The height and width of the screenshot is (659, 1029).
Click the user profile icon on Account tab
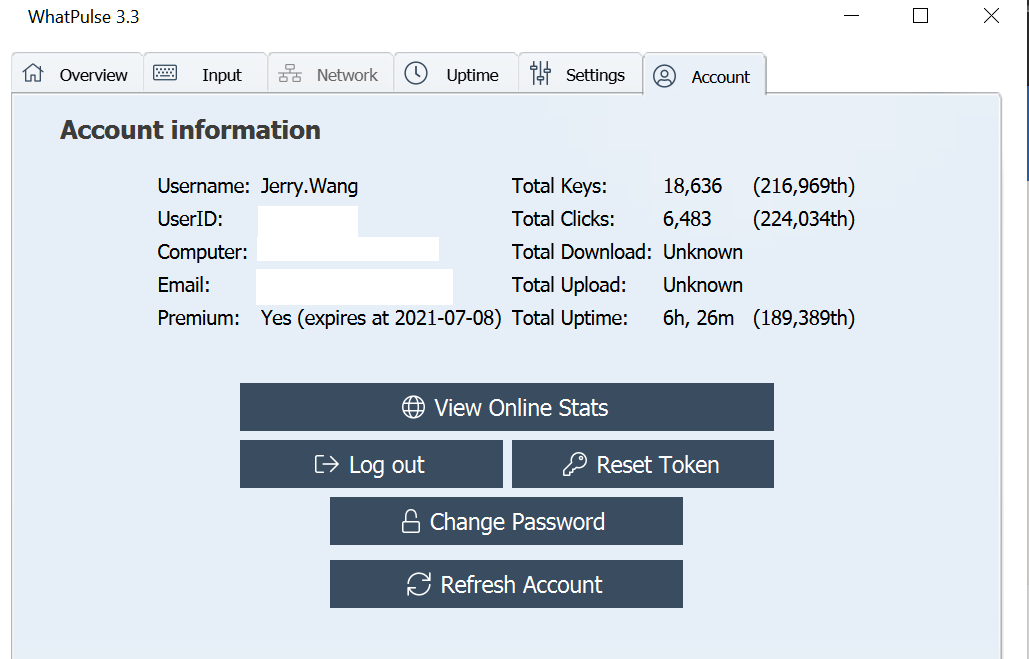[664, 76]
